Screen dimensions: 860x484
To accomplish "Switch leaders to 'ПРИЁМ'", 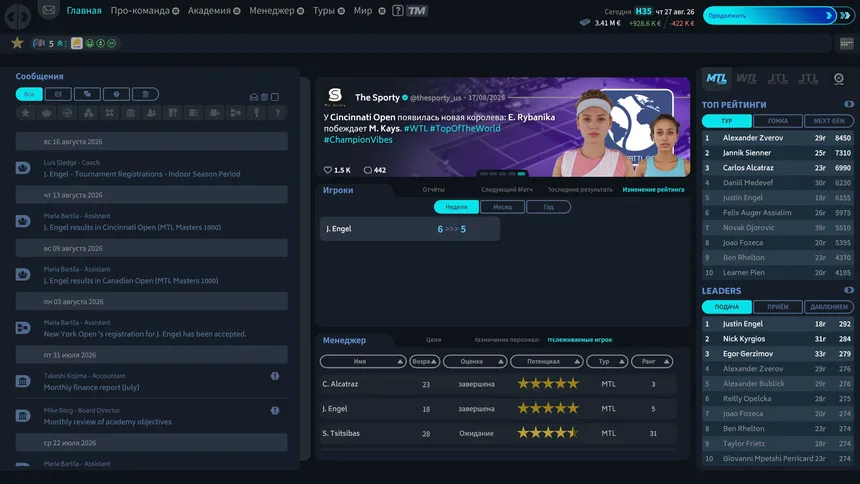I will click(x=778, y=307).
